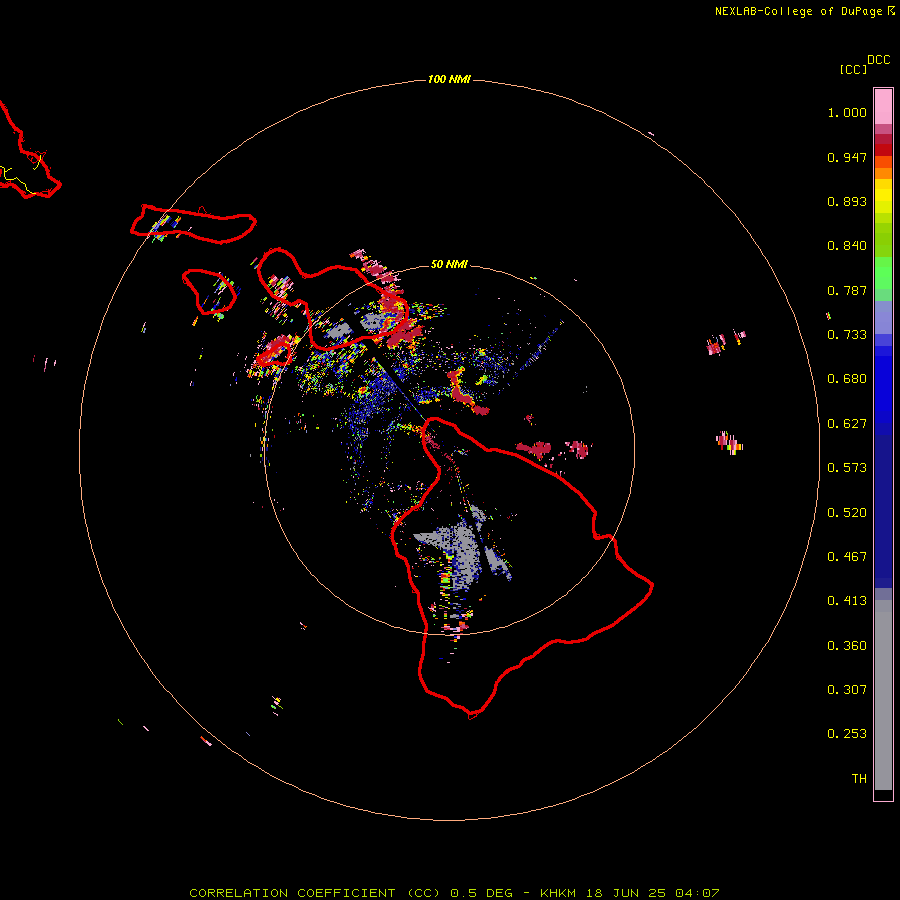The image size is (900, 900).
Task: Click the 0.520 value on the color scale
Action: click(847, 513)
